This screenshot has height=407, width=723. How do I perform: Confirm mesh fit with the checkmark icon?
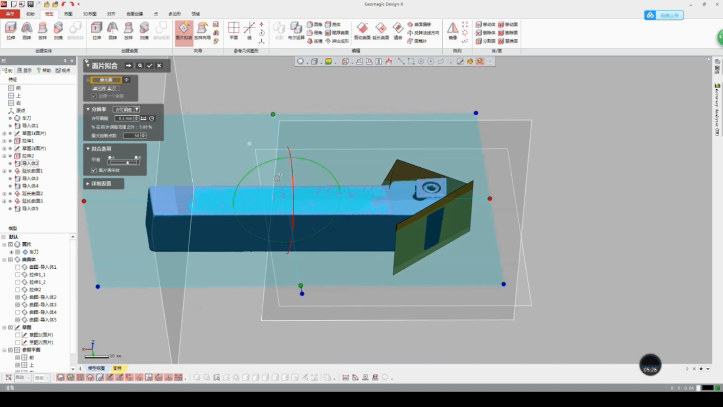149,65
